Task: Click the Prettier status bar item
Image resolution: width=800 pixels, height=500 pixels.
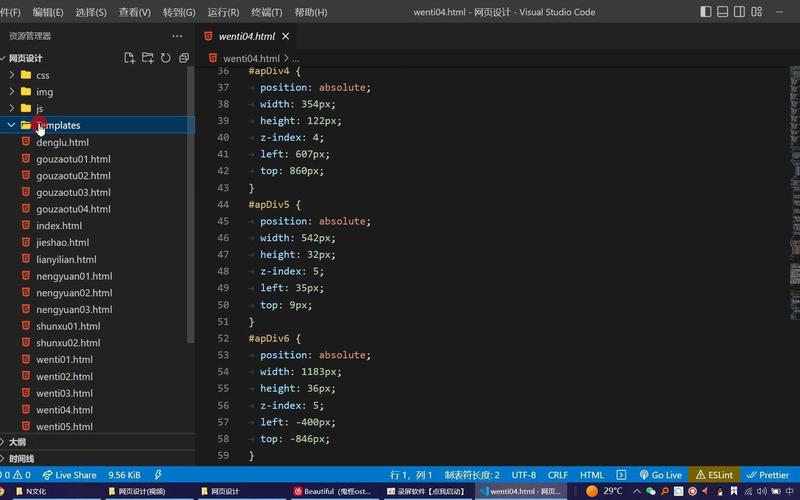Action: pos(768,475)
